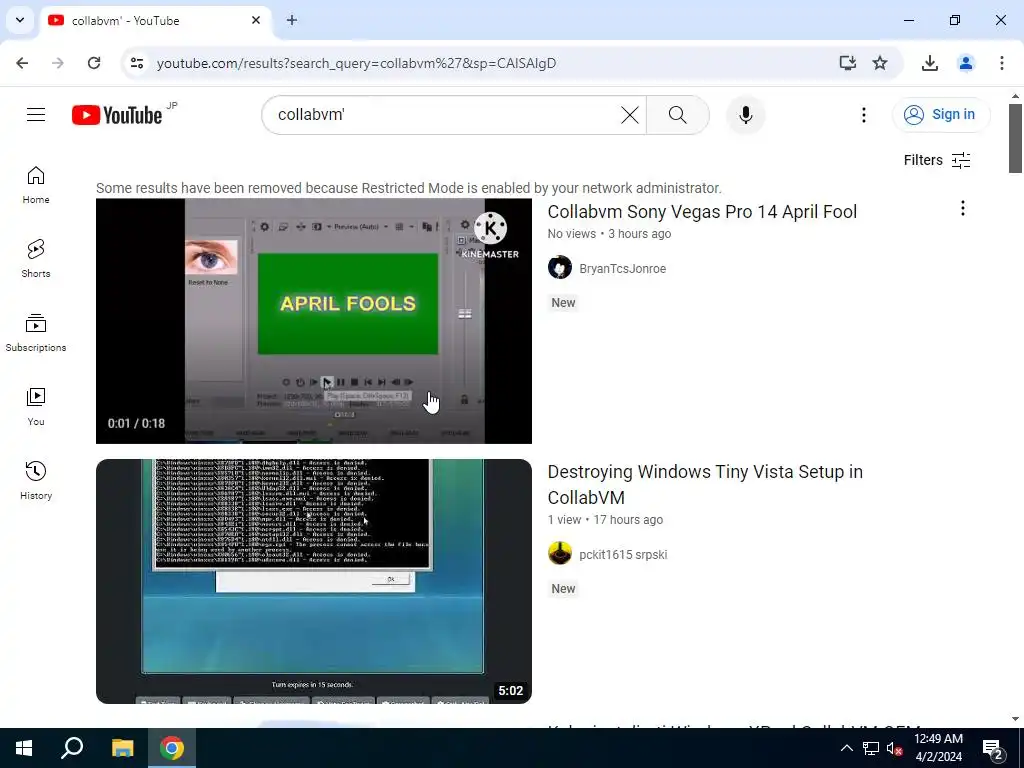Click BryanTcsJonroe channel avatar
Screen dimensions: 1024x768
point(560,268)
